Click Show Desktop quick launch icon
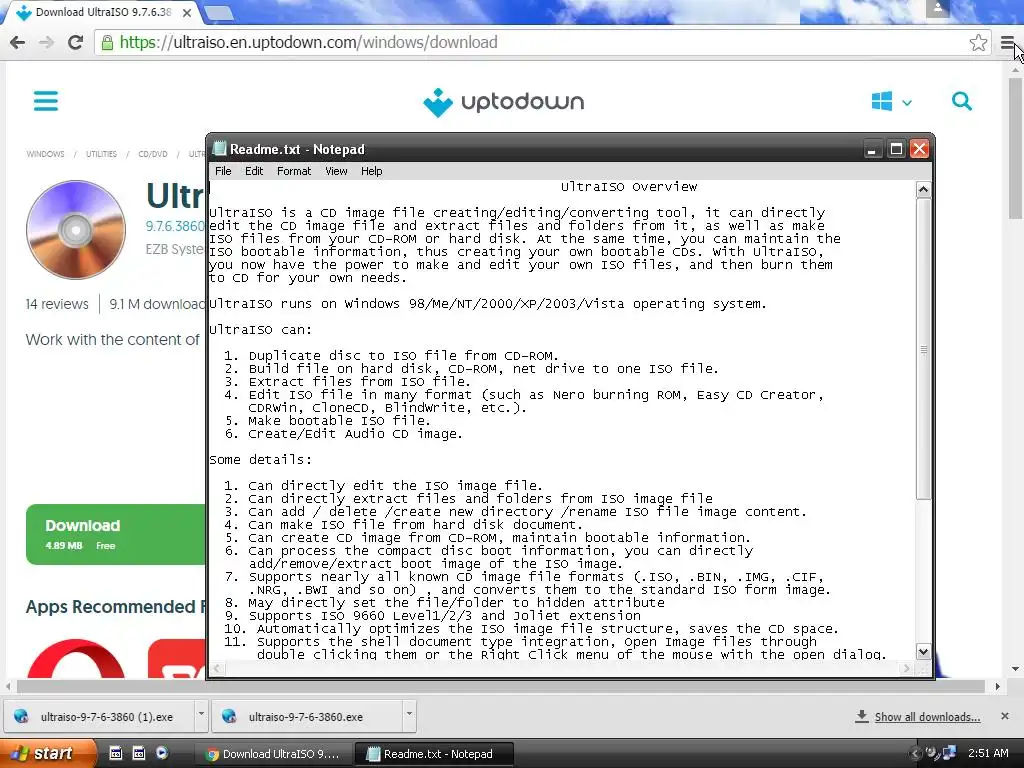Image resolution: width=1024 pixels, height=768 pixels. (115, 753)
